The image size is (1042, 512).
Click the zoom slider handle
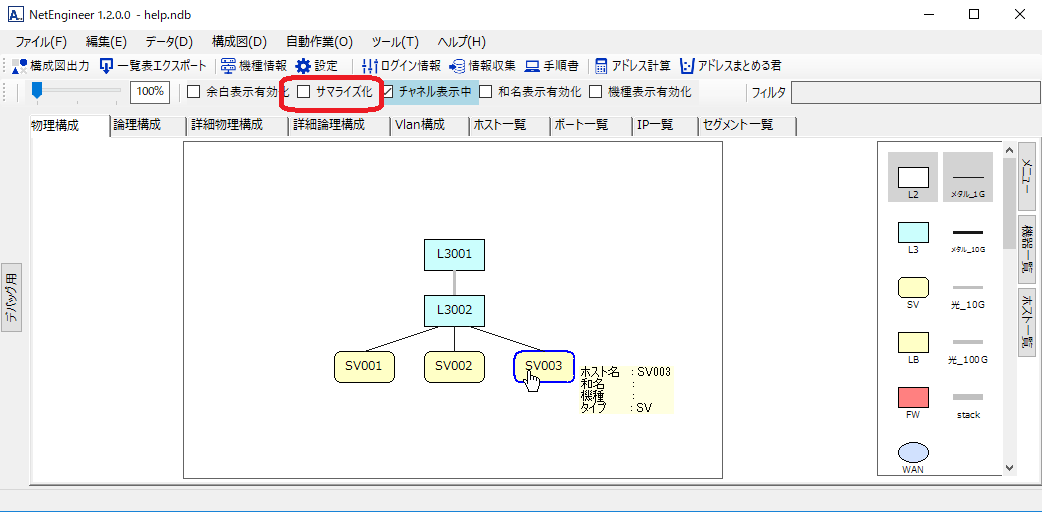[x=37, y=91]
